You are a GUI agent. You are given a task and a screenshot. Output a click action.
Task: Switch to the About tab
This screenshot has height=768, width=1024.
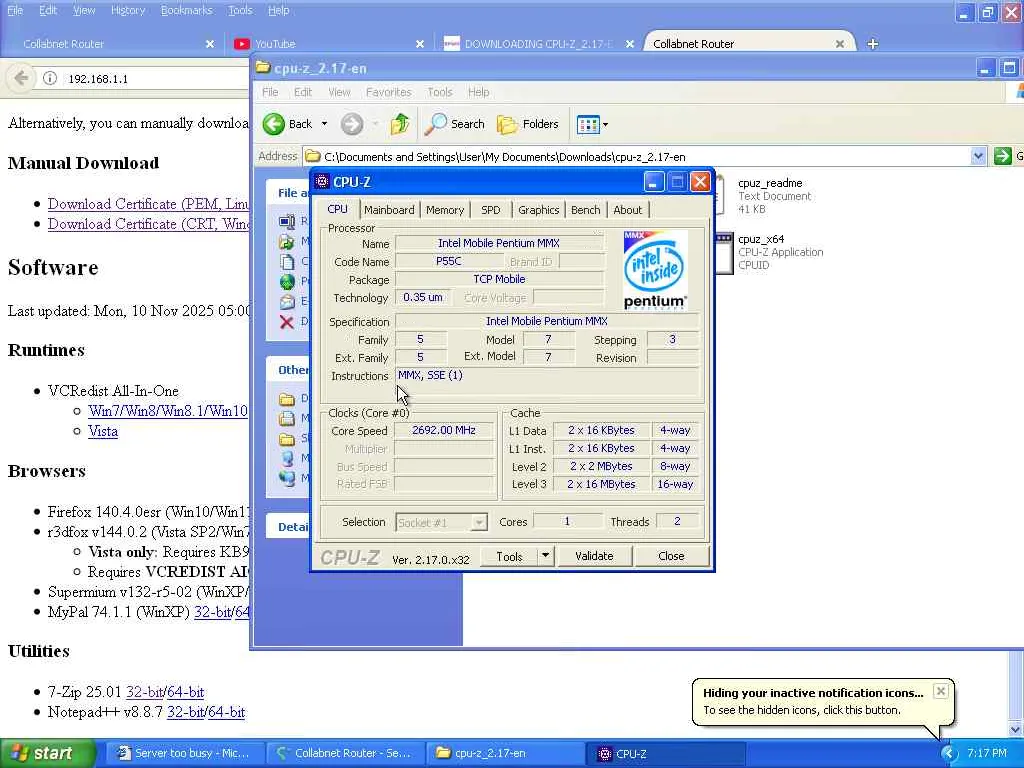click(628, 210)
